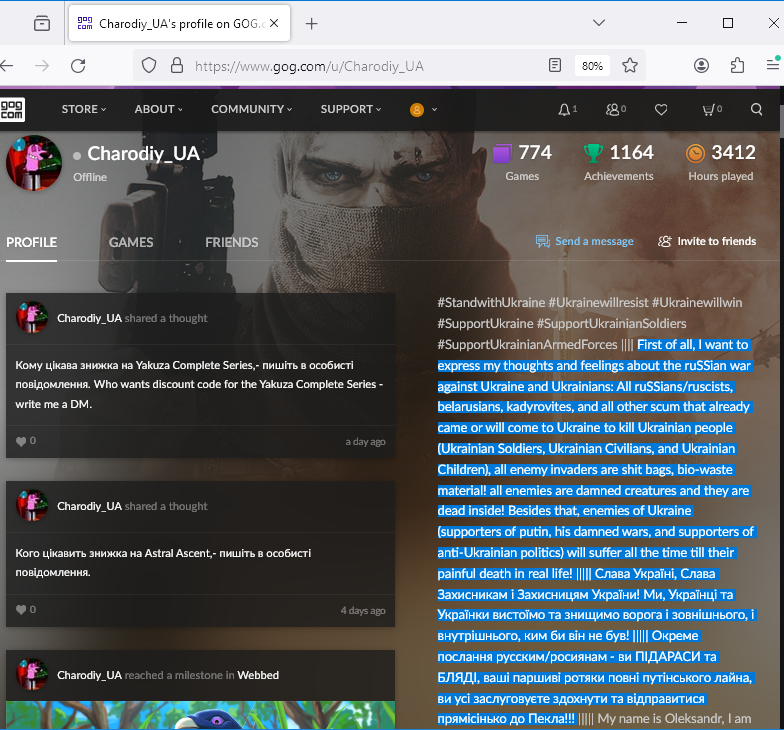Image resolution: width=784 pixels, height=730 pixels.
Task: Click the '4 days ago' timestamp
Action: (x=363, y=610)
